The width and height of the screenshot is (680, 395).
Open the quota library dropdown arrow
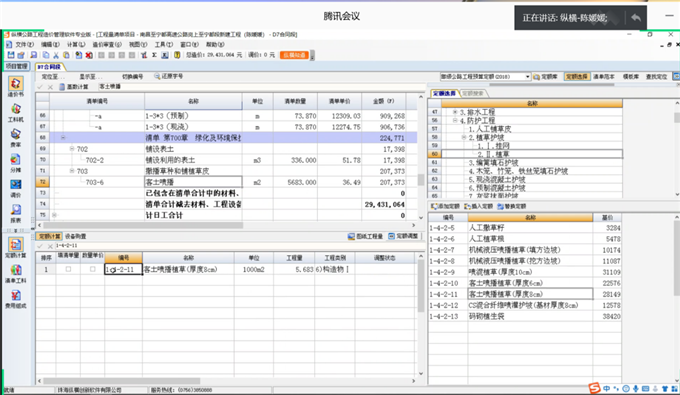[527, 77]
